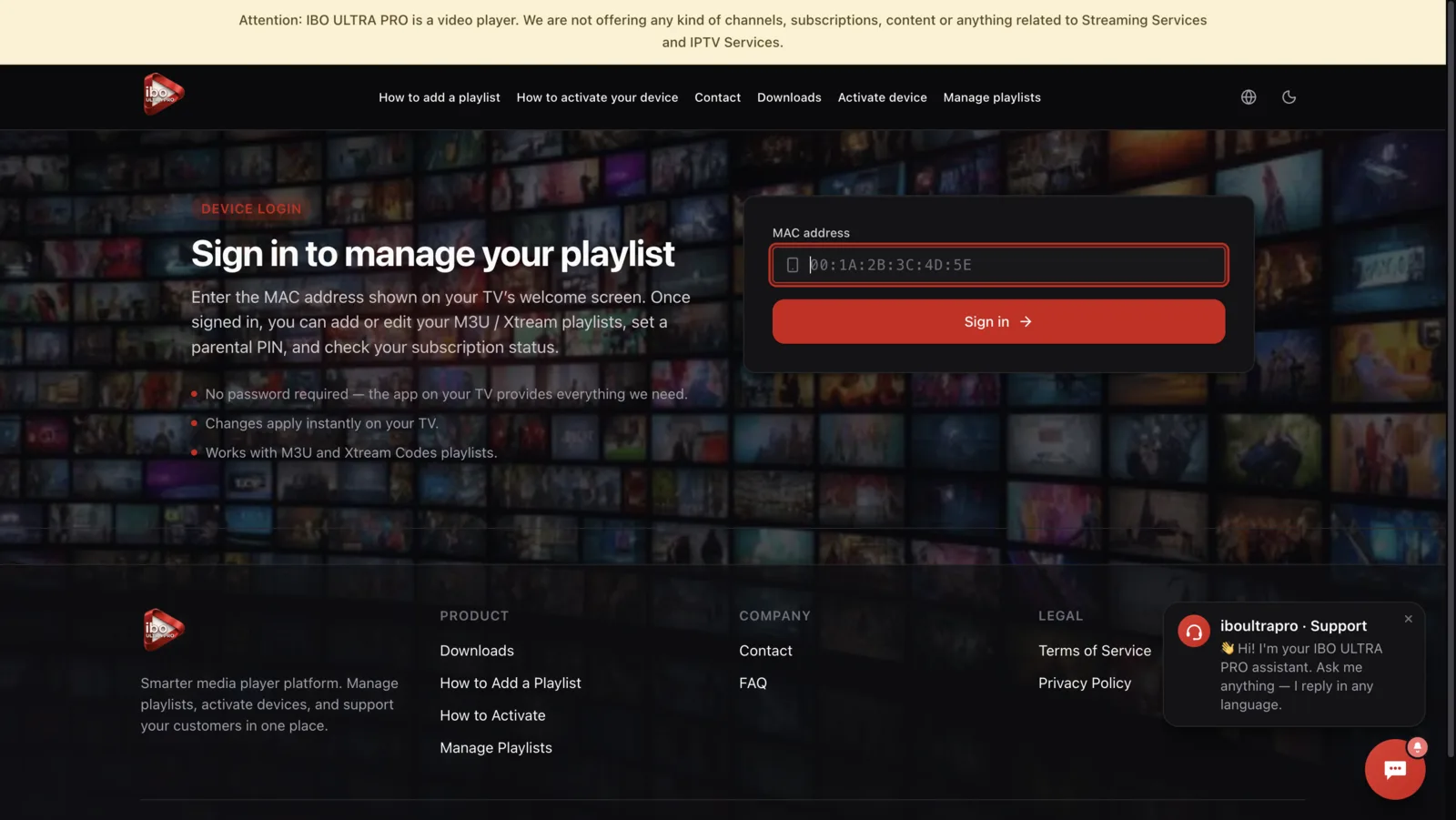This screenshot has width=1456, height=820.
Task: Click the Attention notice banner text
Action: 723,31
